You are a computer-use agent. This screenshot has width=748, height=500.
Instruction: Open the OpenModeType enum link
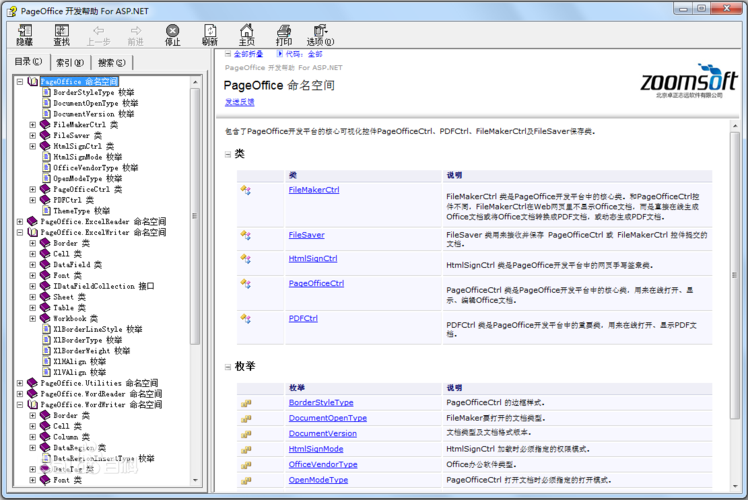pos(318,480)
